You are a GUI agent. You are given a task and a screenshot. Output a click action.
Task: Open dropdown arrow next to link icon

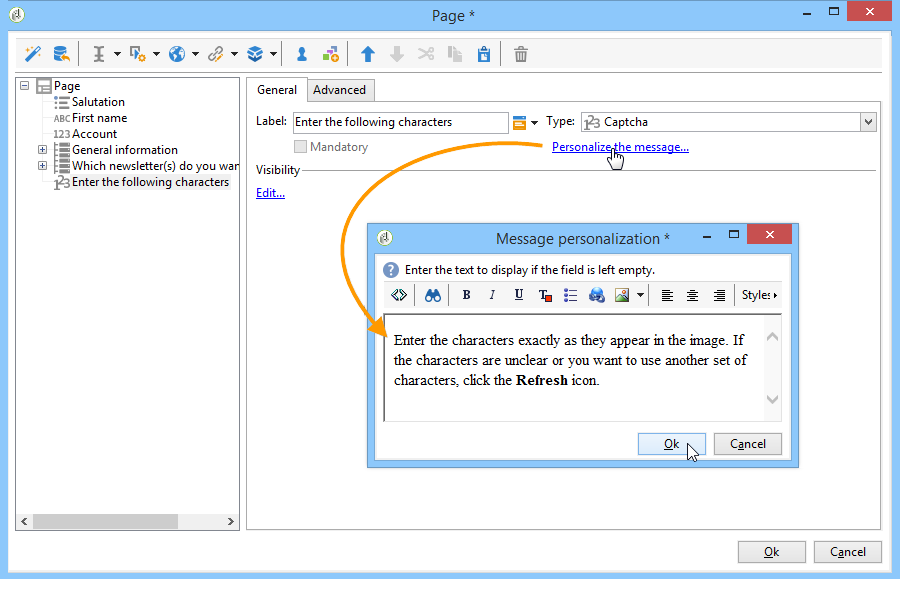point(234,54)
